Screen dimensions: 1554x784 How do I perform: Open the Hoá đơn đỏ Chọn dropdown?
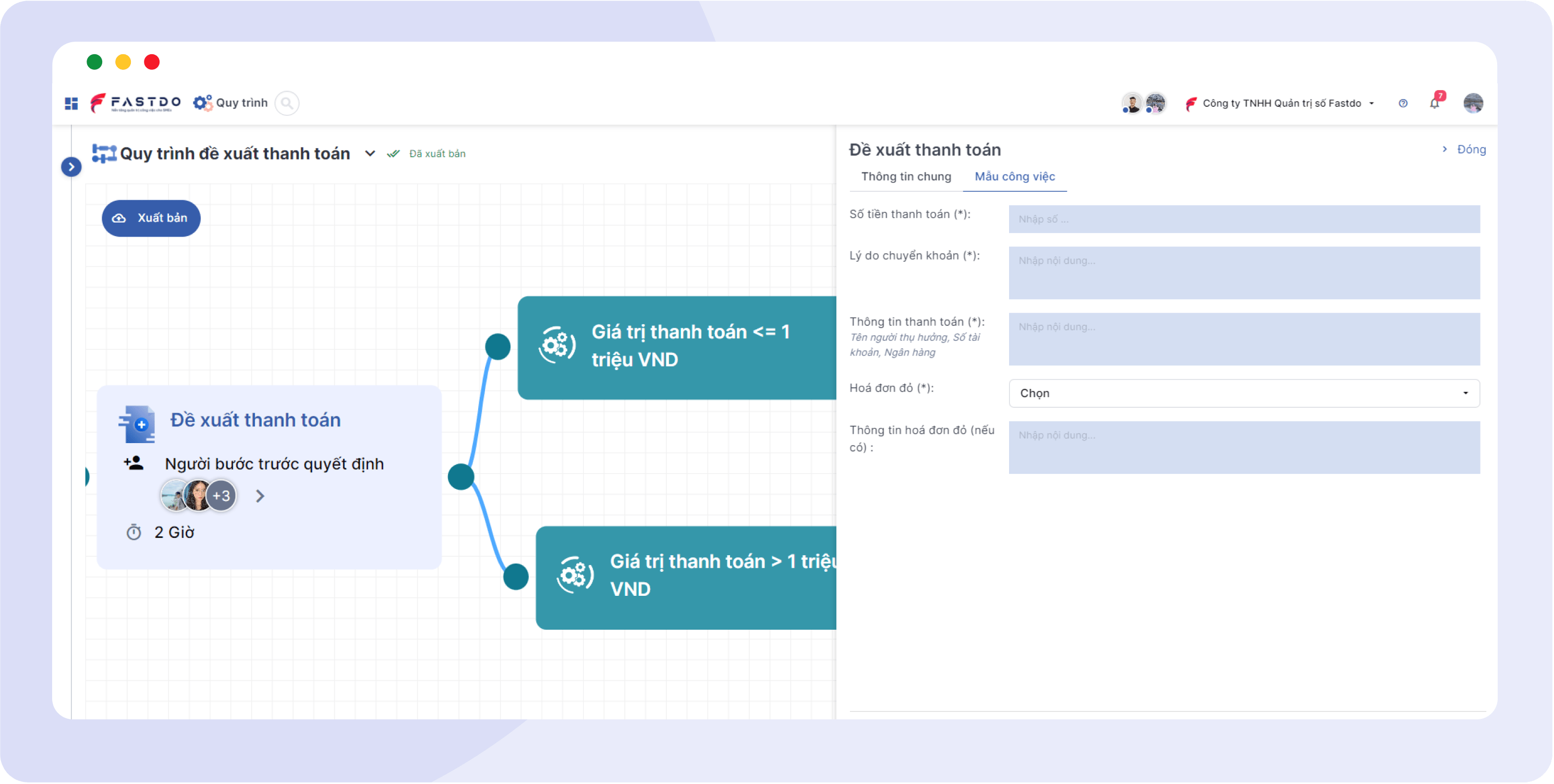click(x=1244, y=394)
